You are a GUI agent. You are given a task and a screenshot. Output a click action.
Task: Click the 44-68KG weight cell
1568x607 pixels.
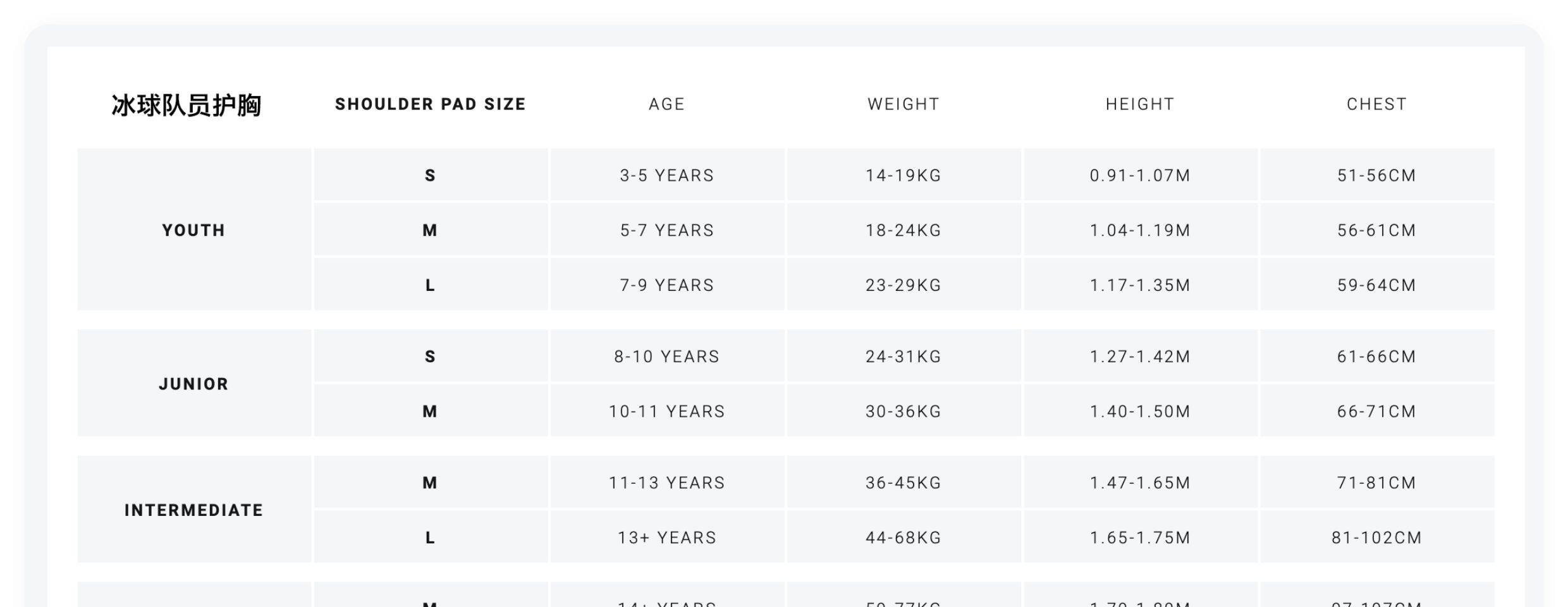point(903,538)
